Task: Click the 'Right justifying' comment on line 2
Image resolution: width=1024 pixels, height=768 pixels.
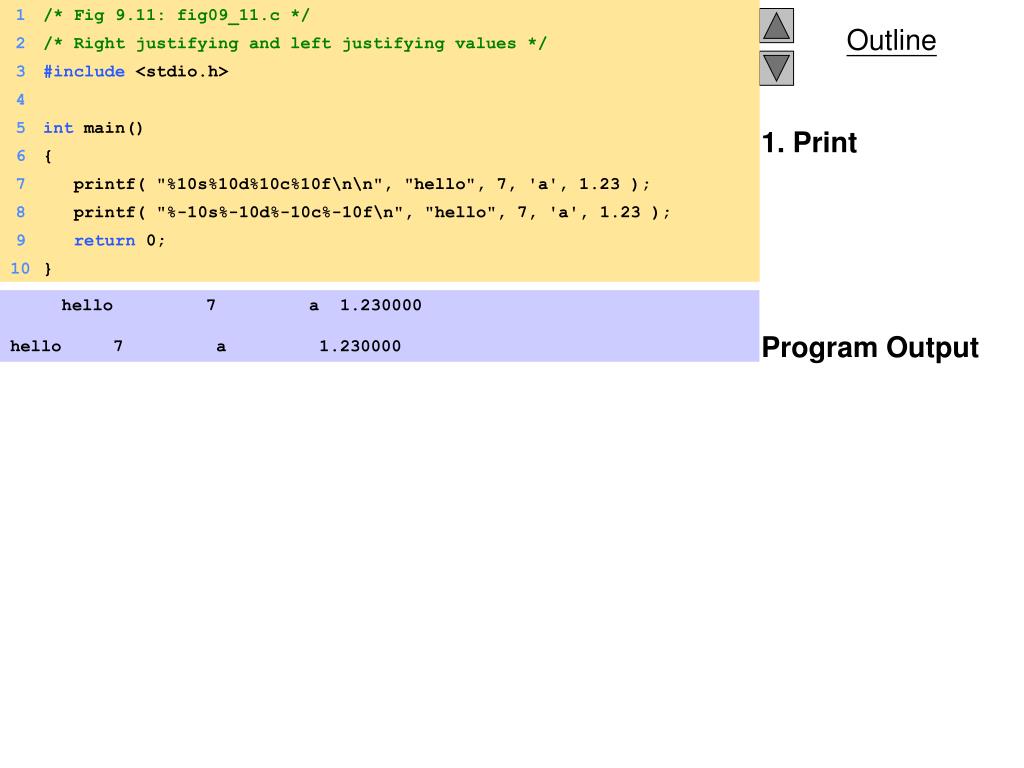Action: click(x=295, y=43)
